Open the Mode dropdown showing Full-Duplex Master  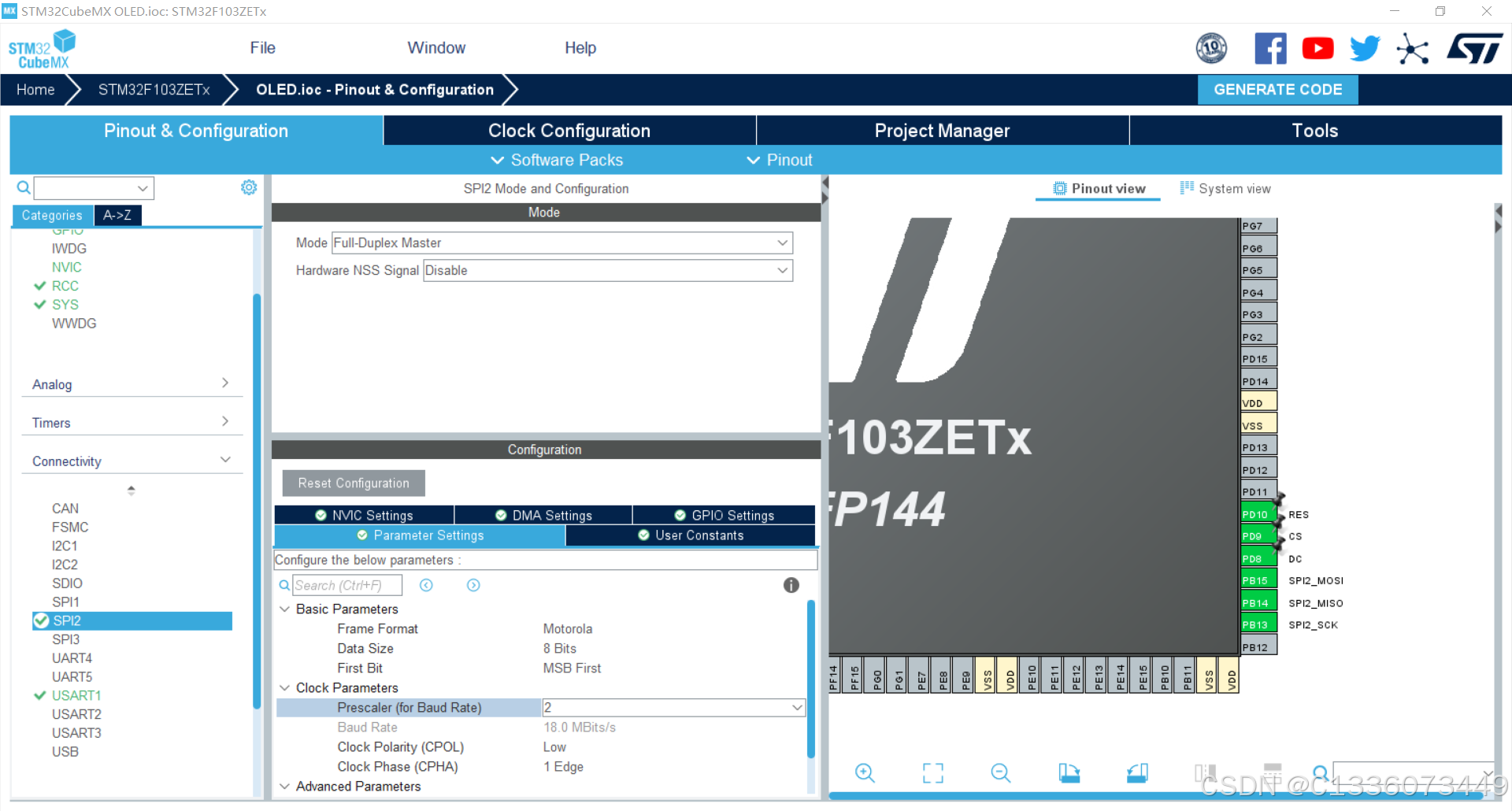pyautogui.click(x=562, y=243)
